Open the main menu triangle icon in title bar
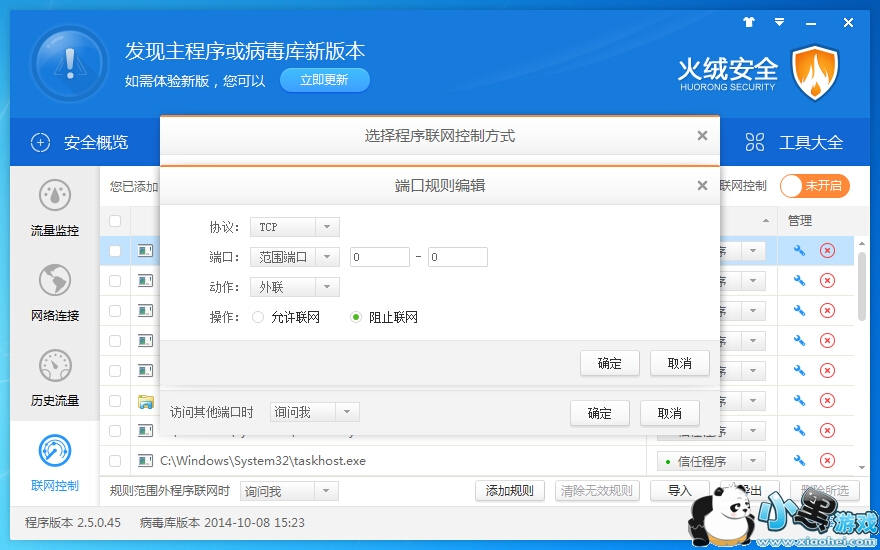This screenshot has height=550, width=880. coord(780,22)
